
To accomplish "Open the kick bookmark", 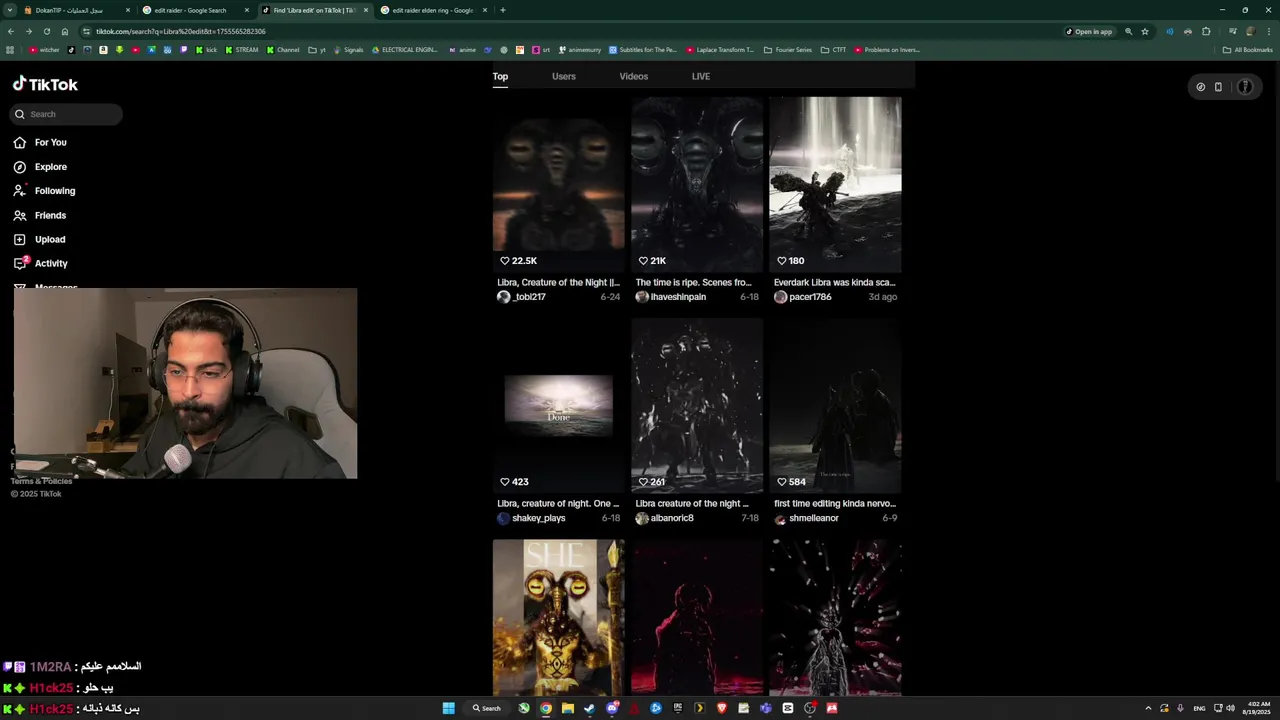I will coord(206,50).
